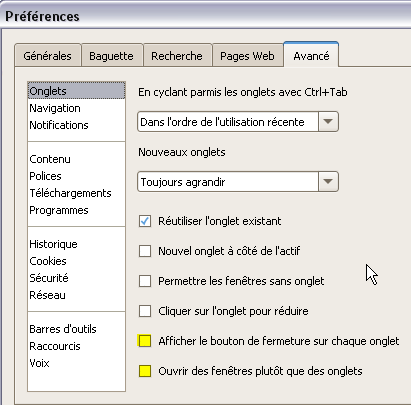
Task: Open the Baguette tab
Action: [x=111, y=56]
